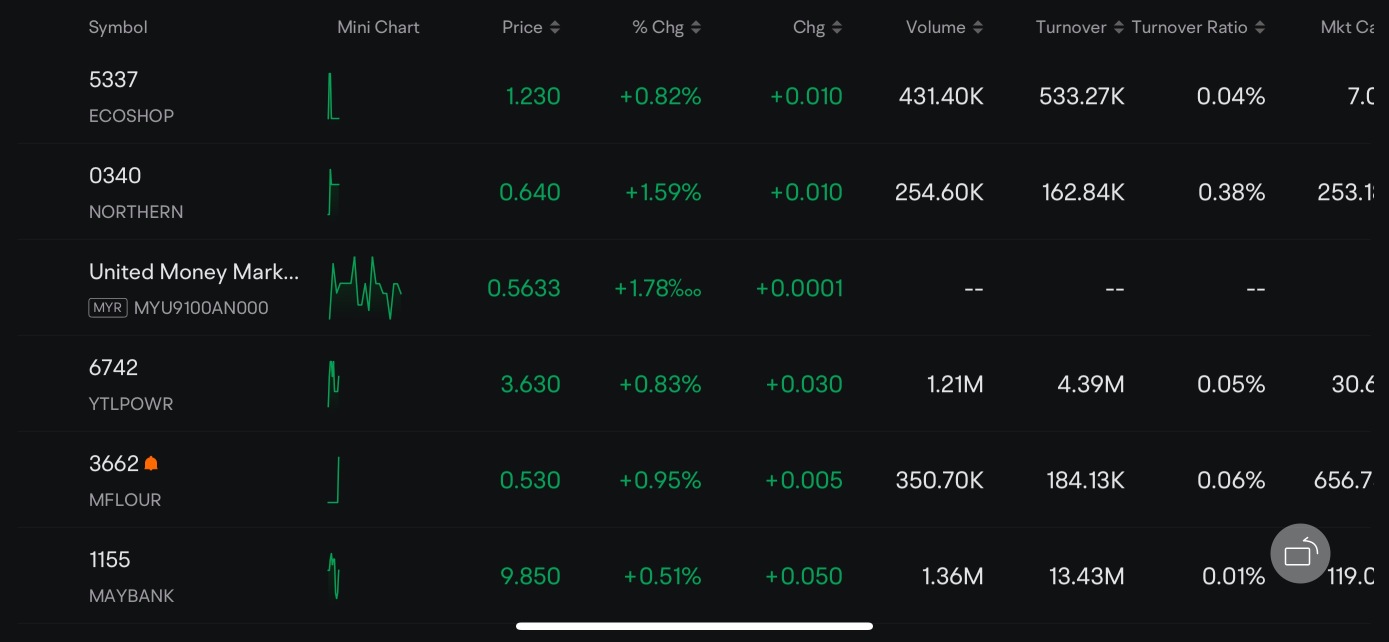Select the Symbol column header

118,28
